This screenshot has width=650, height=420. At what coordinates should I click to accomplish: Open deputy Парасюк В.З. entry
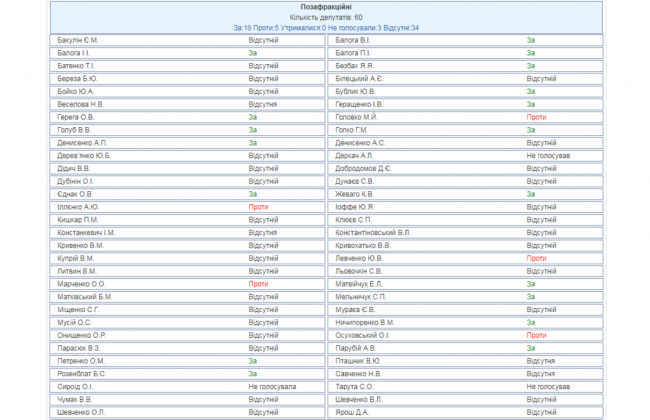coord(80,347)
